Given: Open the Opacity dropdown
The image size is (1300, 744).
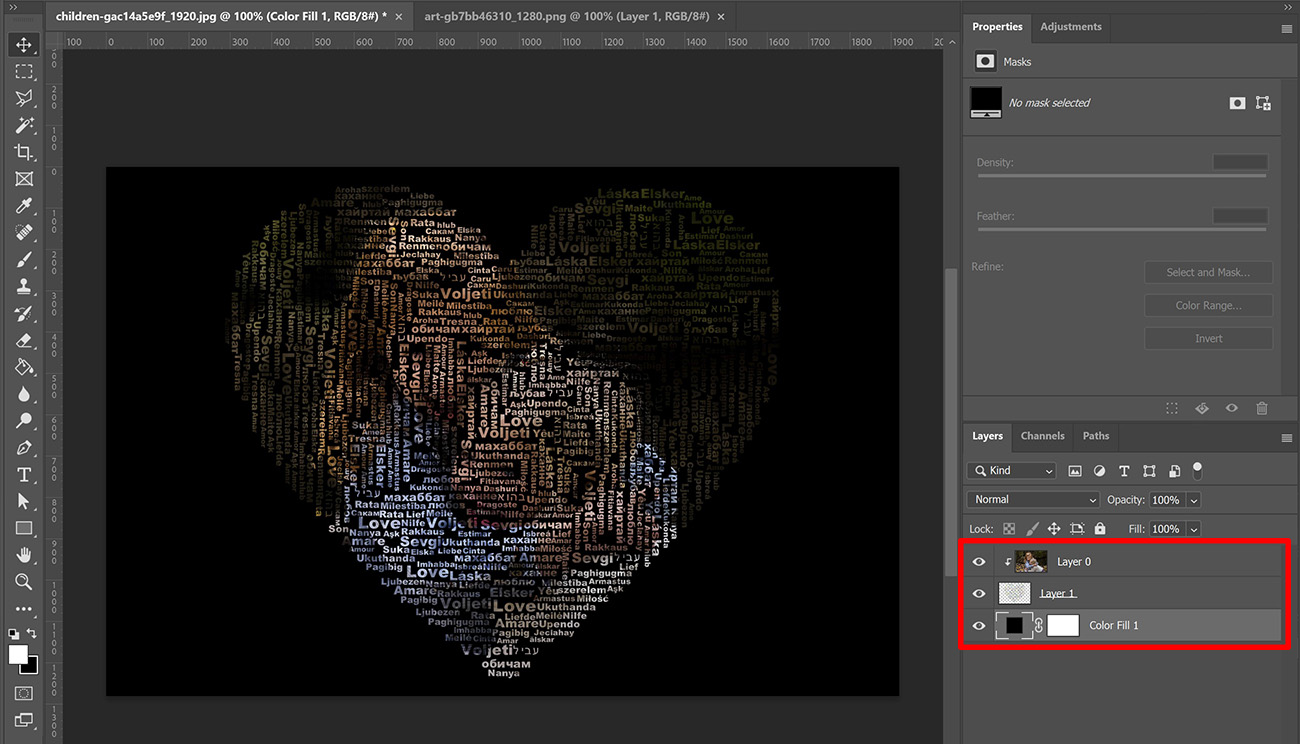Looking at the screenshot, I should pyautogui.click(x=1193, y=499).
